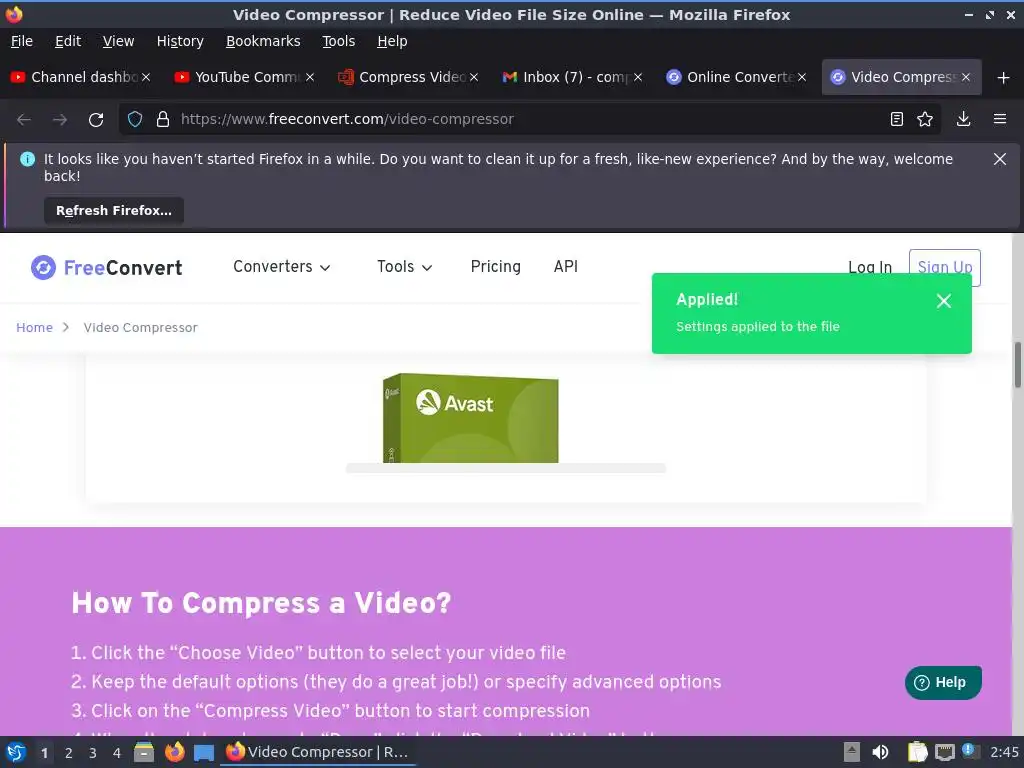
Task: Click the update notifier tray icon
Action: point(970,751)
